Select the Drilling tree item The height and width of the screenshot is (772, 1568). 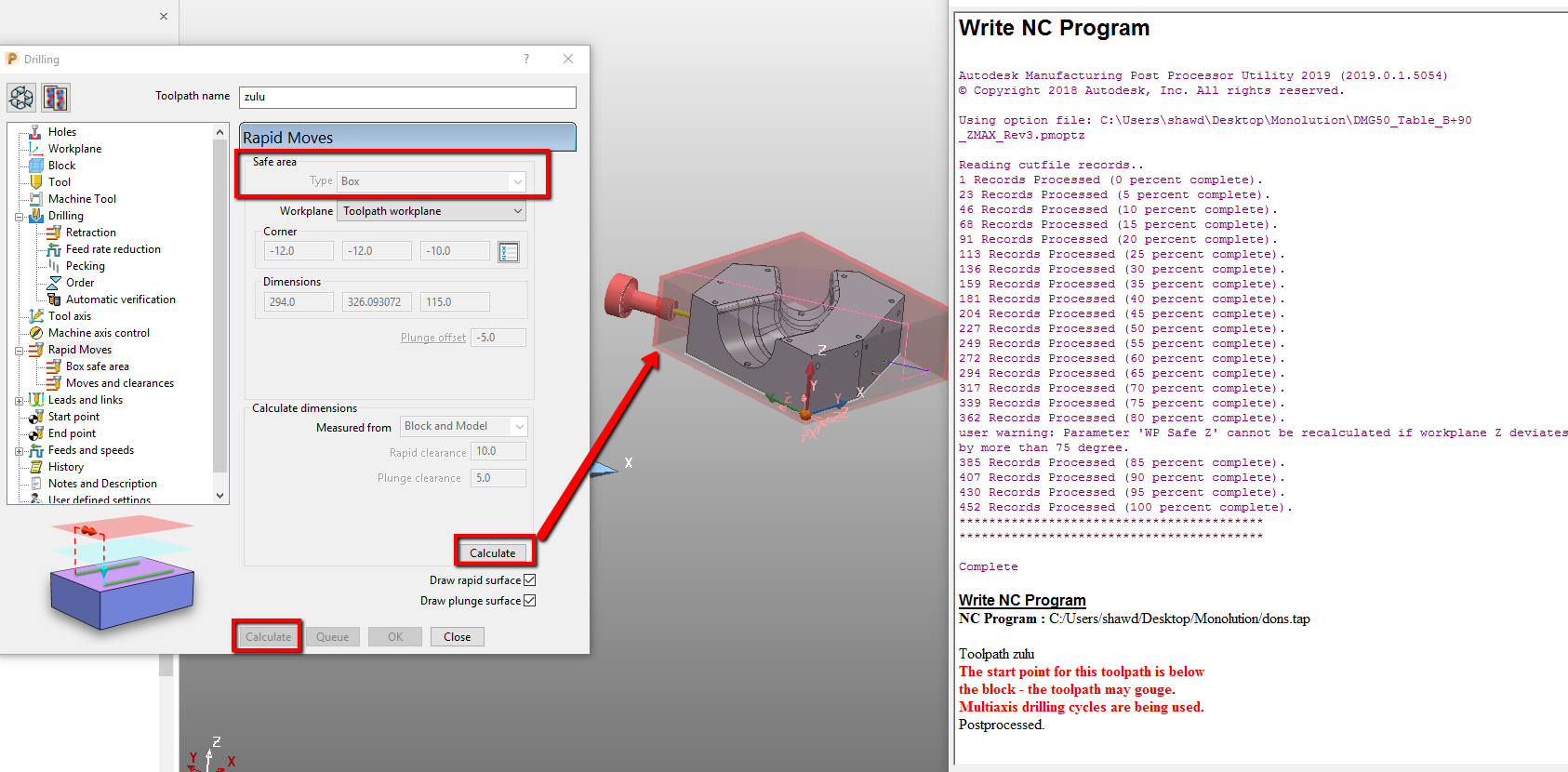pos(66,216)
